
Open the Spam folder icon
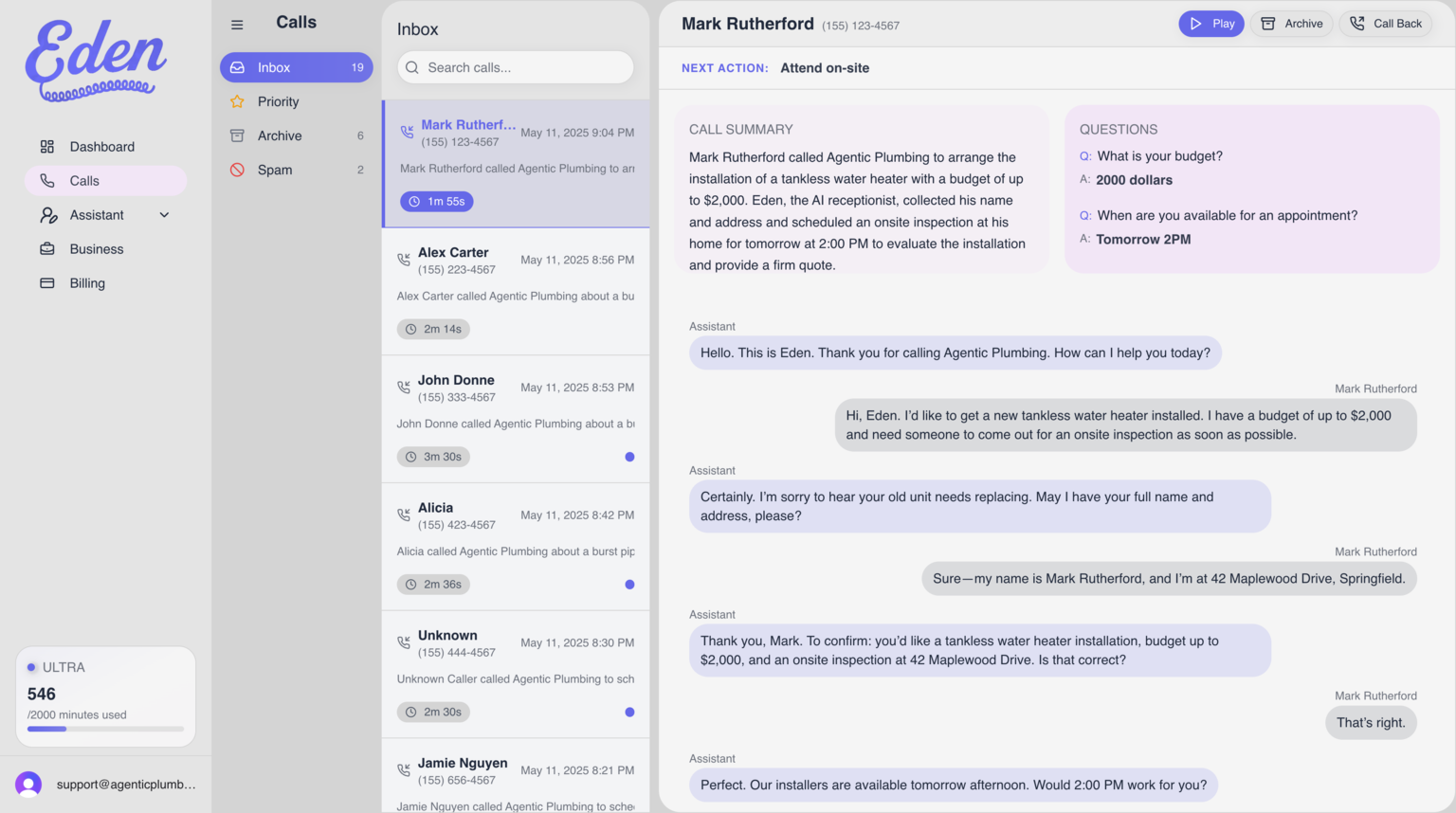point(237,170)
